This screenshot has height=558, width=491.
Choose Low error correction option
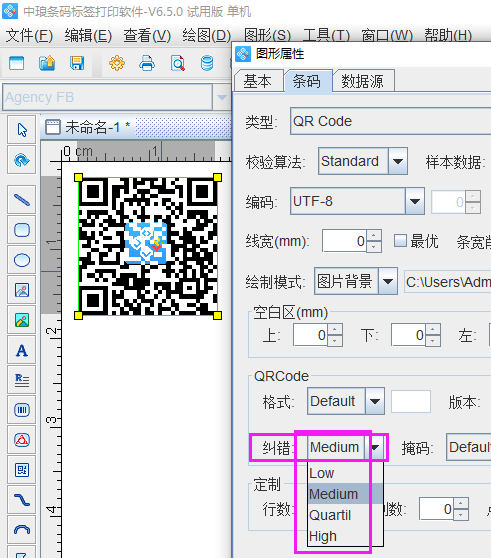tap(345, 473)
